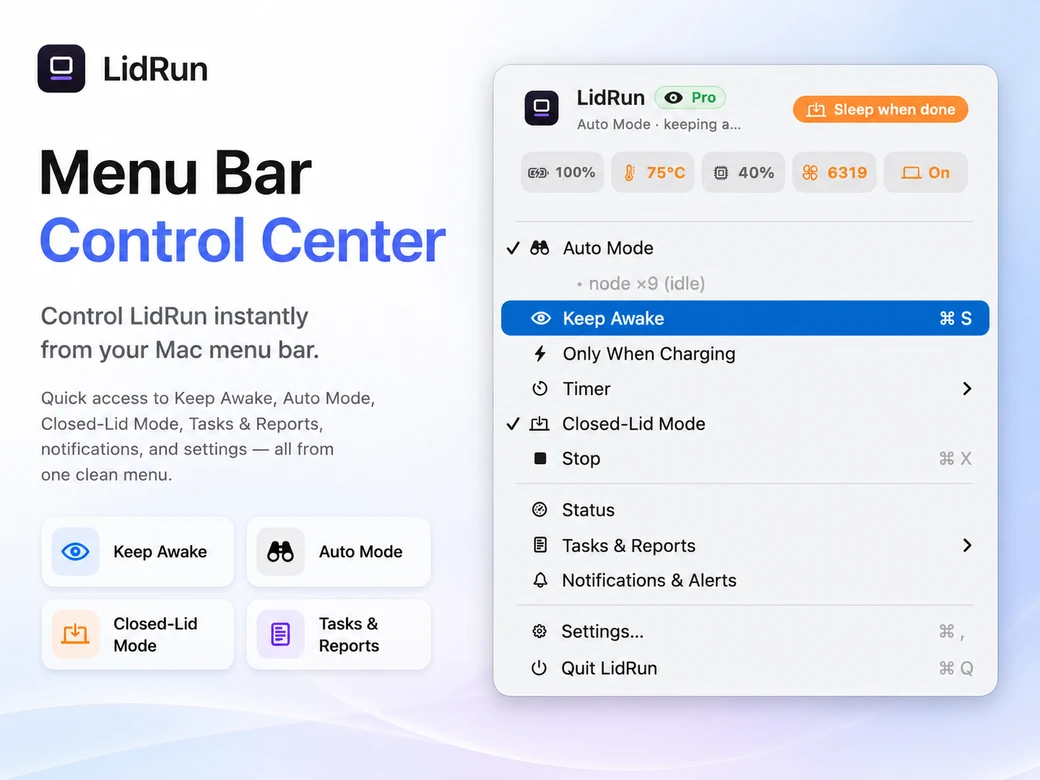Viewport: 1040px width, 780px height.
Task: Click the "Quick access to Keep Awake" paragraph
Action: click(x=208, y=436)
